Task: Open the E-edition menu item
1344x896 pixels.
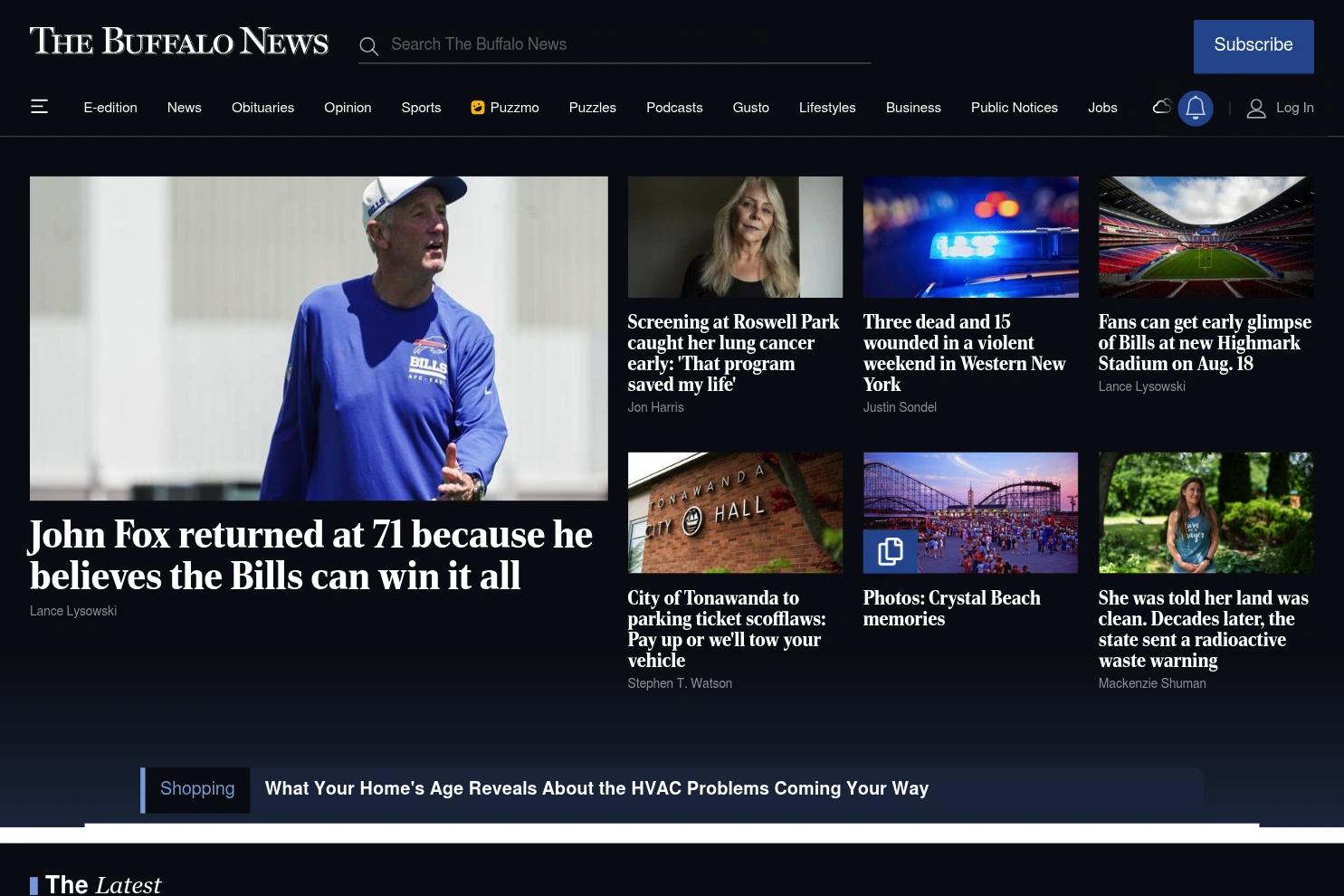Action: click(110, 108)
